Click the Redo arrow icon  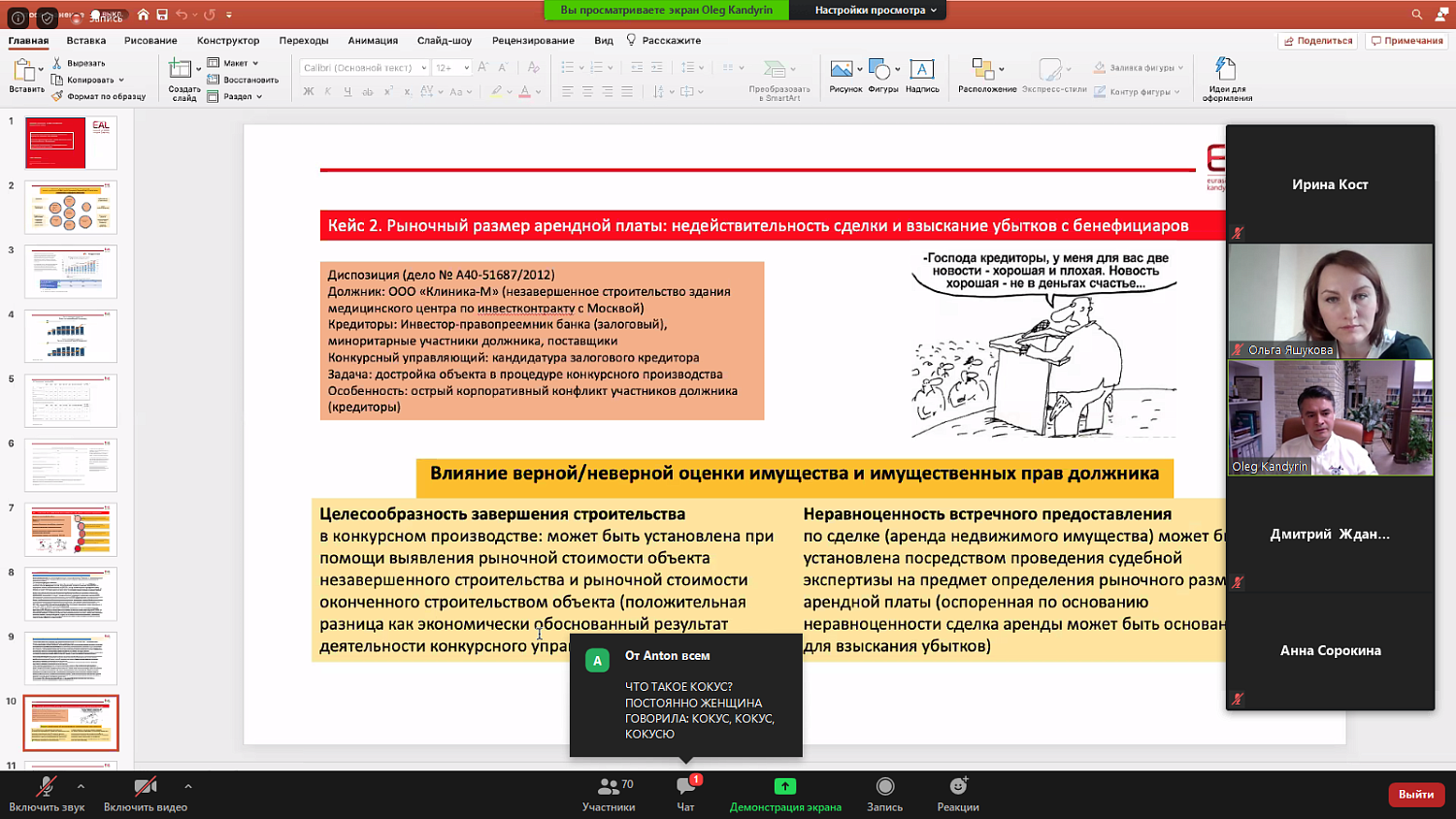point(209,15)
